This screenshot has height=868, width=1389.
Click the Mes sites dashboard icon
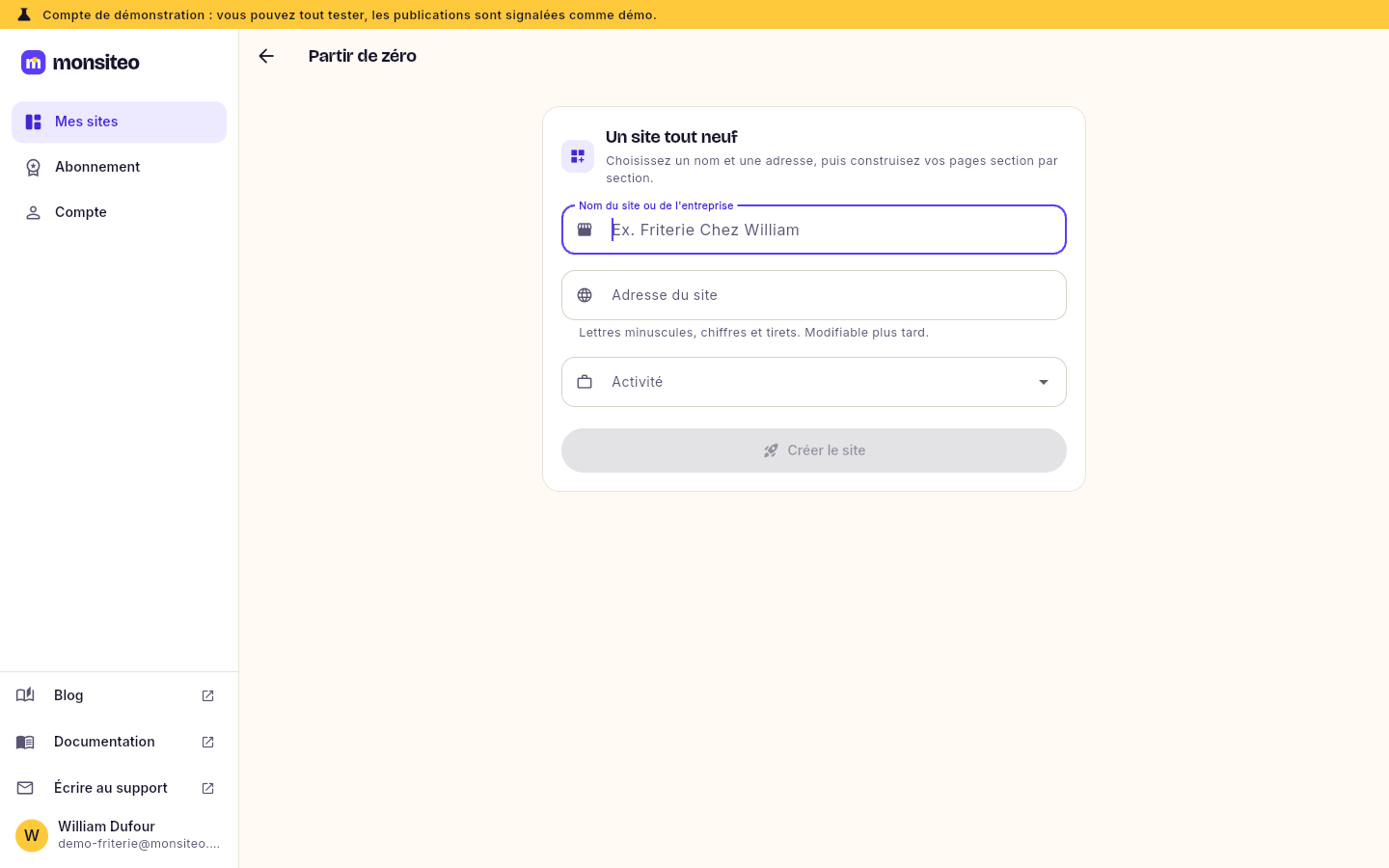tap(33, 122)
